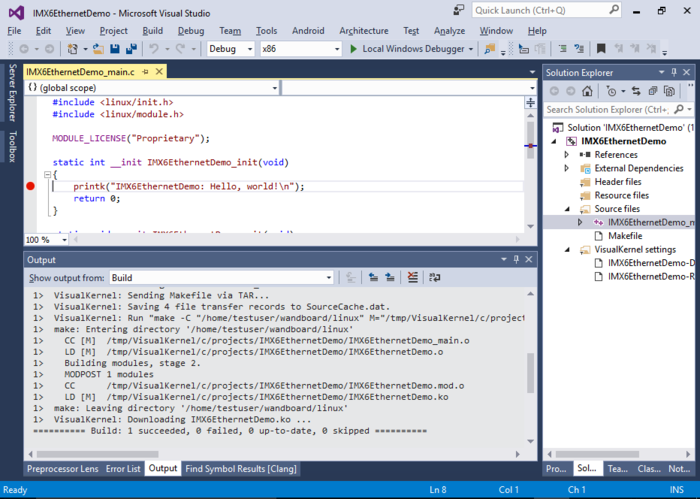Click Sync with Active Document arrows icon
Screen dimensions: 700x499
click(x=636, y=91)
